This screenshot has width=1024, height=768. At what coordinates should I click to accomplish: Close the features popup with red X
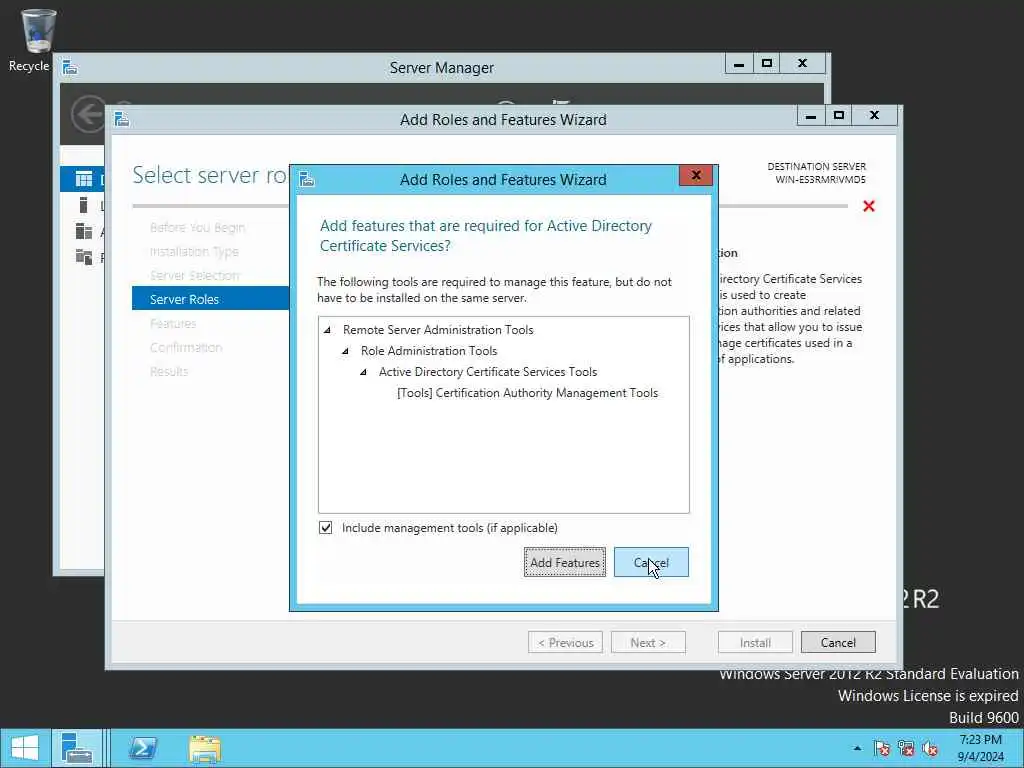click(696, 175)
